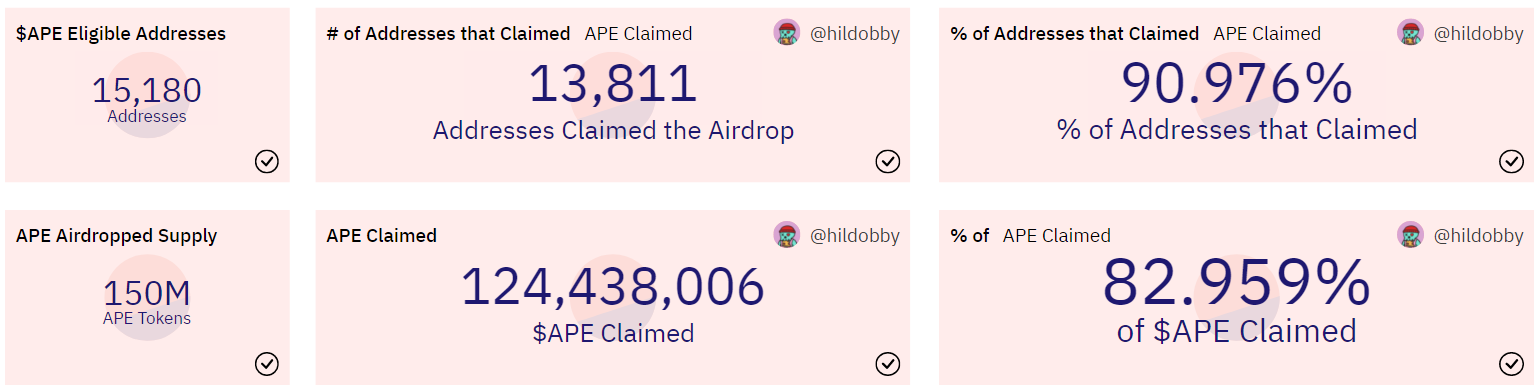Open hildobby avatar in # of Addresses card
1539x389 pixels.
(x=787, y=33)
